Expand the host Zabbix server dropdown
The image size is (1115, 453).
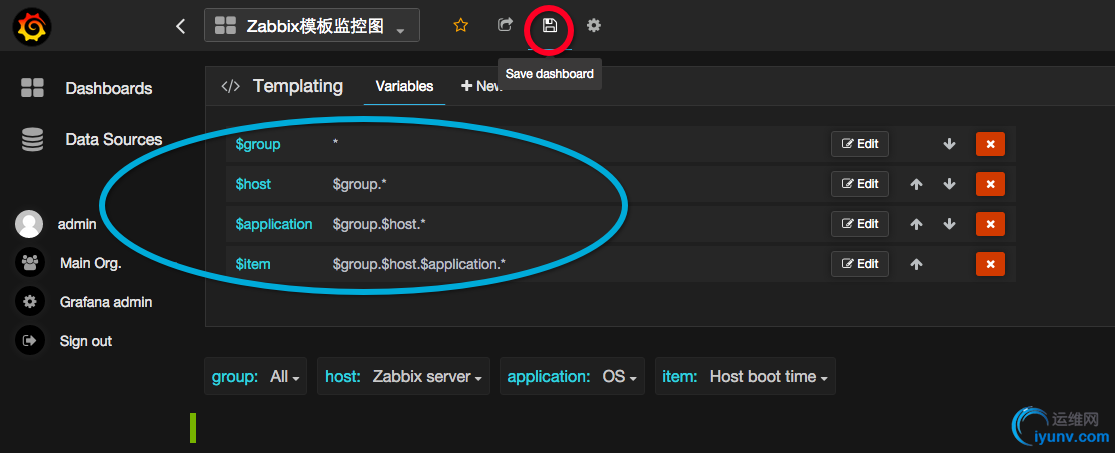[x=426, y=377]
